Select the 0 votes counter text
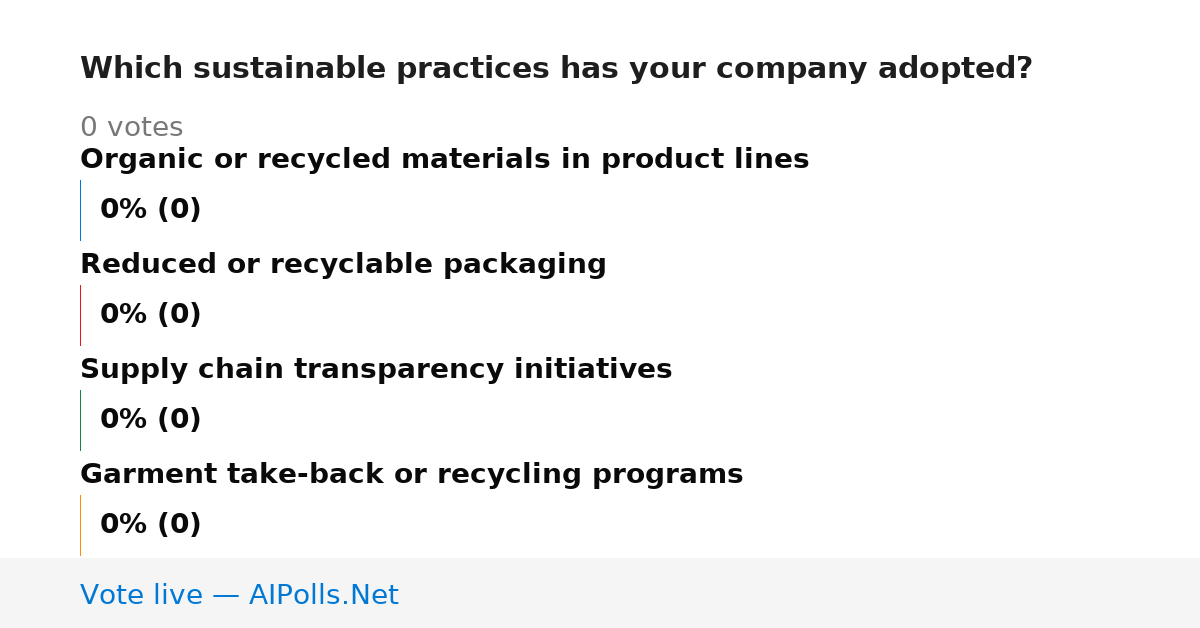Screen dimensions: 1200x628 (x=131, y=128)
